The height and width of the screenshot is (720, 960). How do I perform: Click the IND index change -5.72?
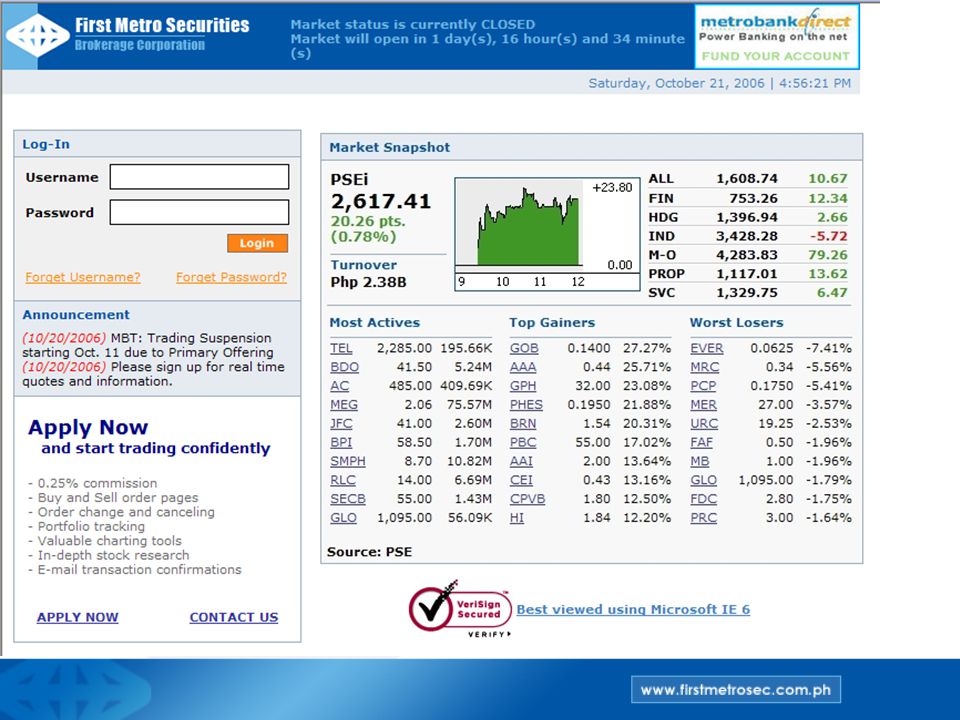pyautogui.click(x=828, y=236)
